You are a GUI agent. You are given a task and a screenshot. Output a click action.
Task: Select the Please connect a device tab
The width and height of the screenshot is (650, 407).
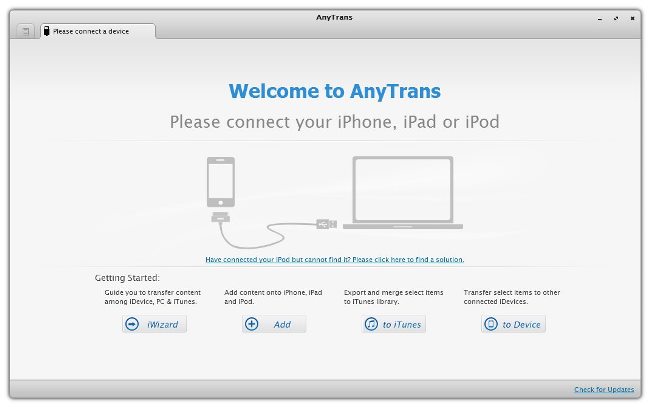[98, 31]
